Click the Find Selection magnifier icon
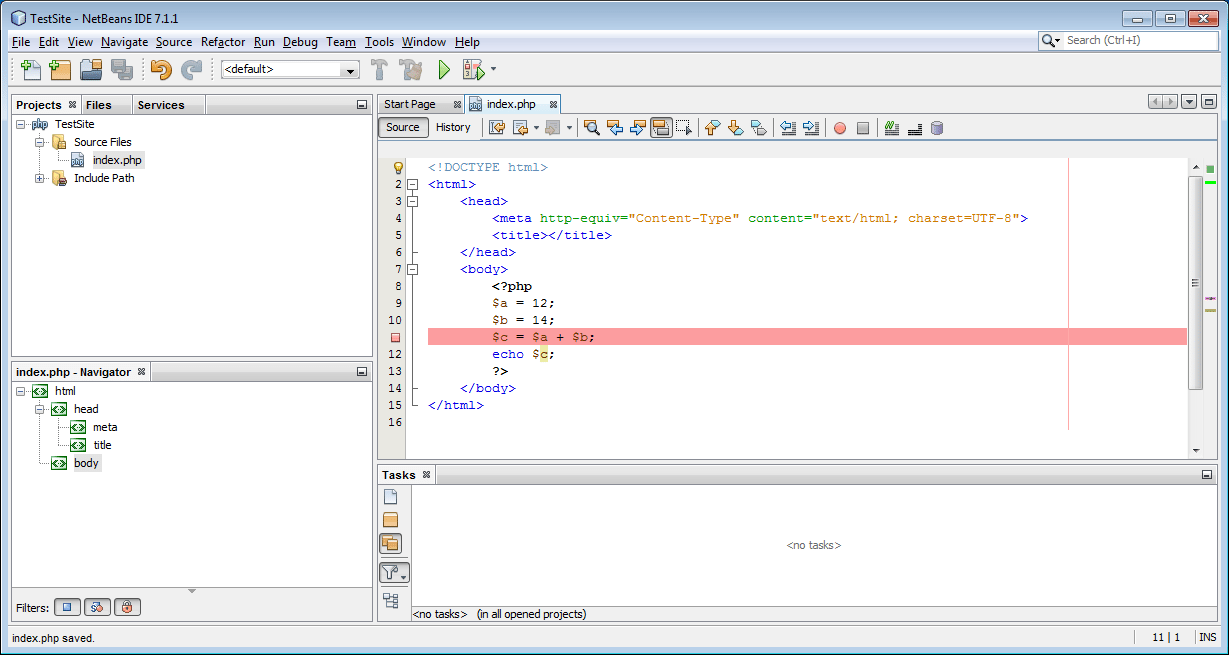Image resolution: width=1229 pixels, height=655 pixels. (592, 127)
